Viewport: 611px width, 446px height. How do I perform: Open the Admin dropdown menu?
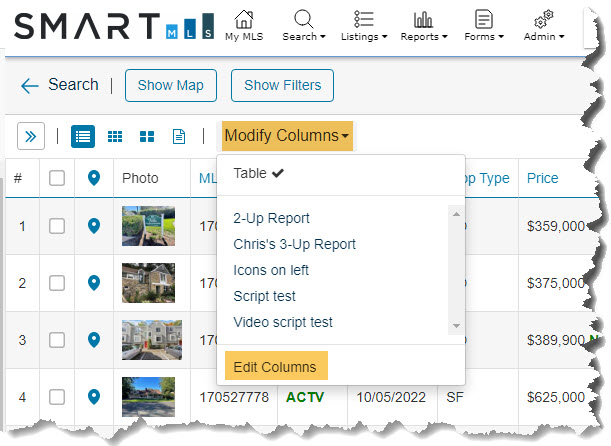point(544,25)
